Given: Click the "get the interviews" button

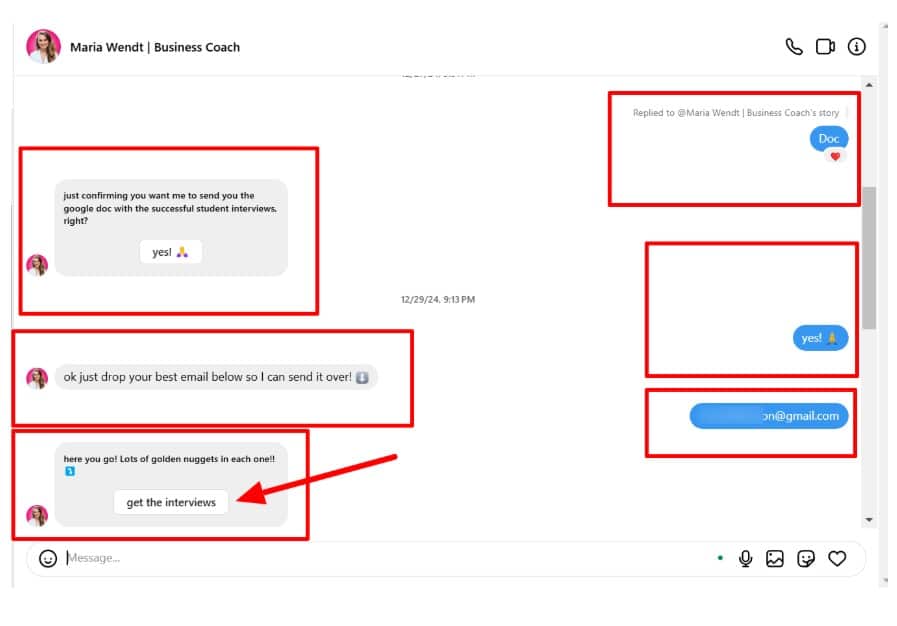Looking at the screenshot, I should (x=171, y=502).
